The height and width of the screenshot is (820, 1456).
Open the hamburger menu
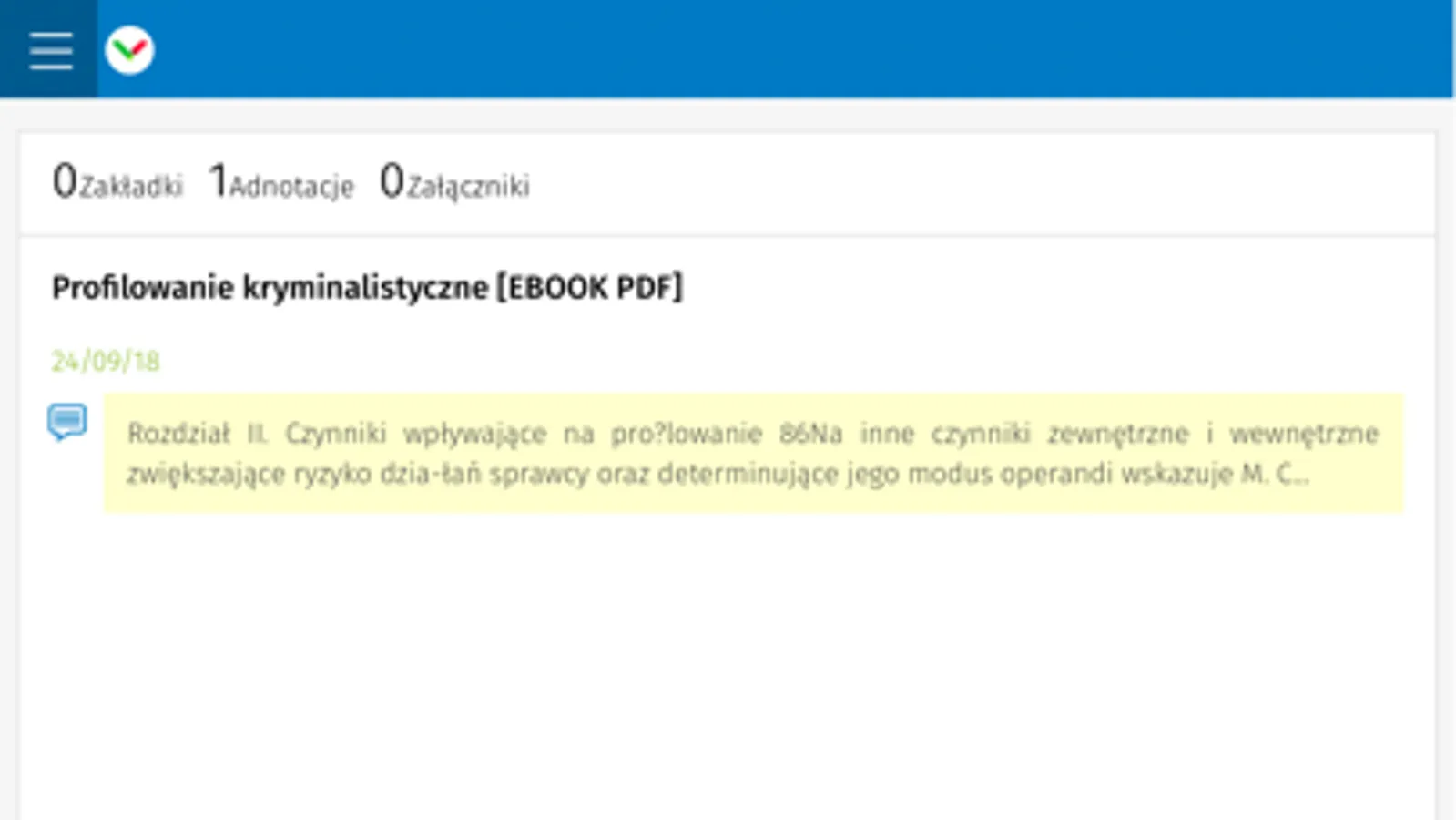pos(49,49)
